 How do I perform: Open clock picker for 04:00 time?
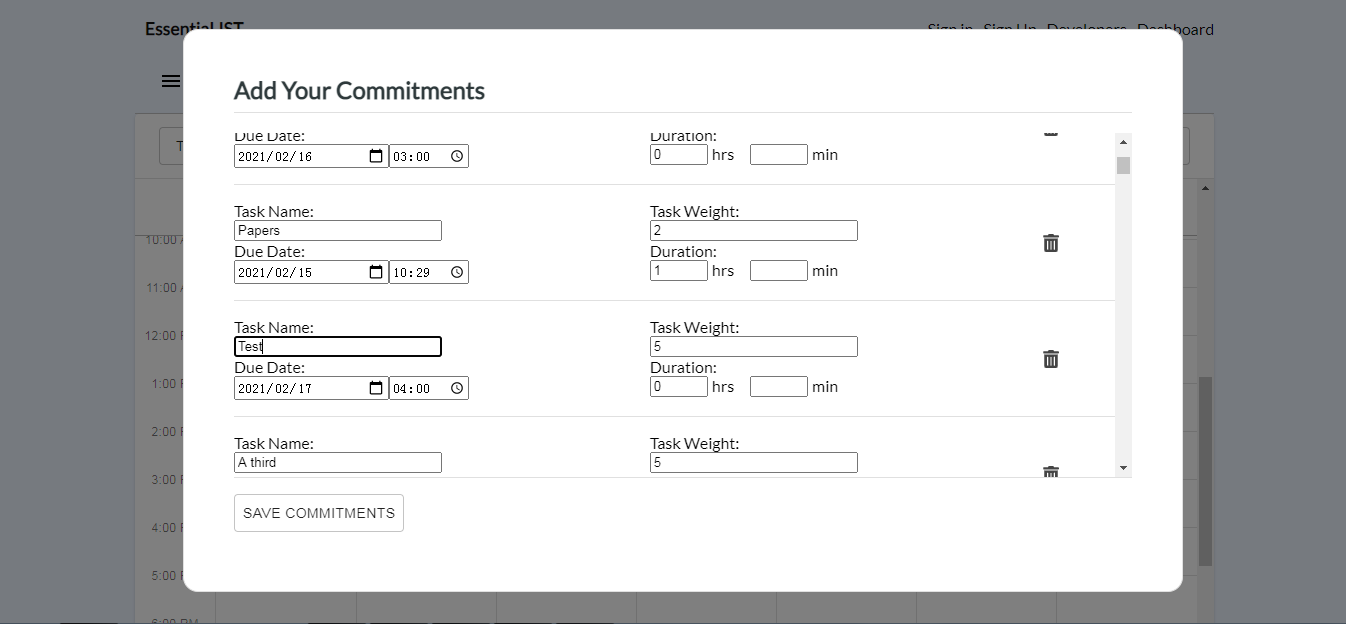[x=457, y=388]
